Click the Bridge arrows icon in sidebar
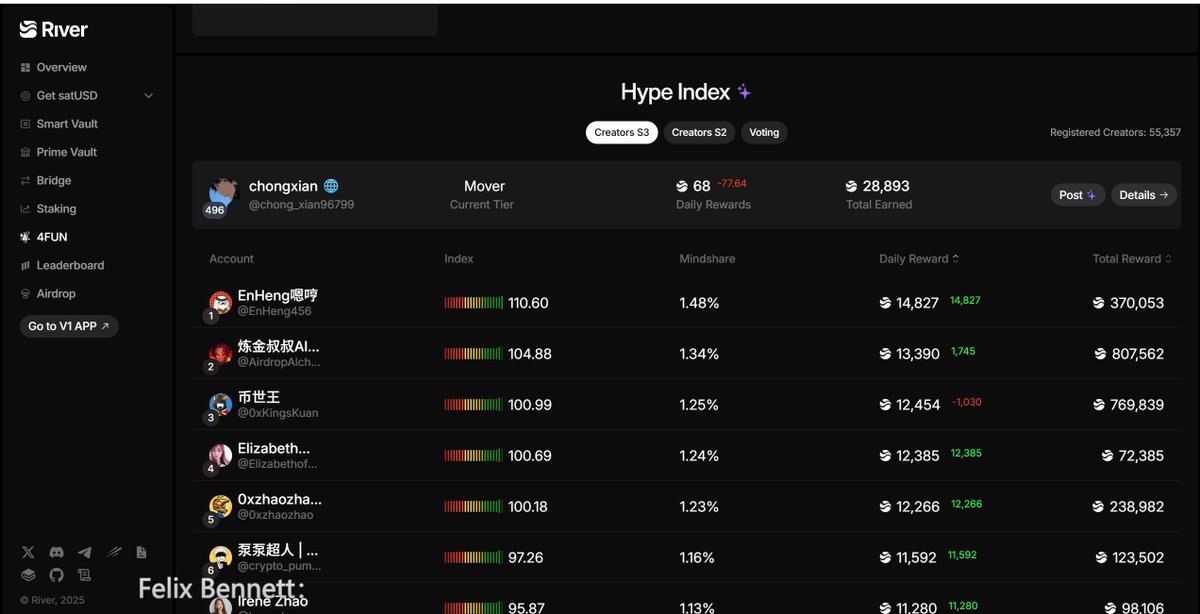This screenshot has height=614, width=1200. click(26, 181)
